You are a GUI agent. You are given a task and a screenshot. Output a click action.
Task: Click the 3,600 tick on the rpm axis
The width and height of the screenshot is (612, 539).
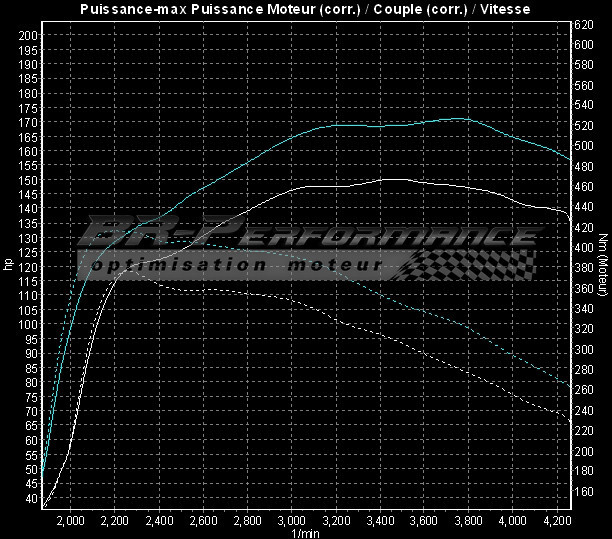tap(424, 520)
